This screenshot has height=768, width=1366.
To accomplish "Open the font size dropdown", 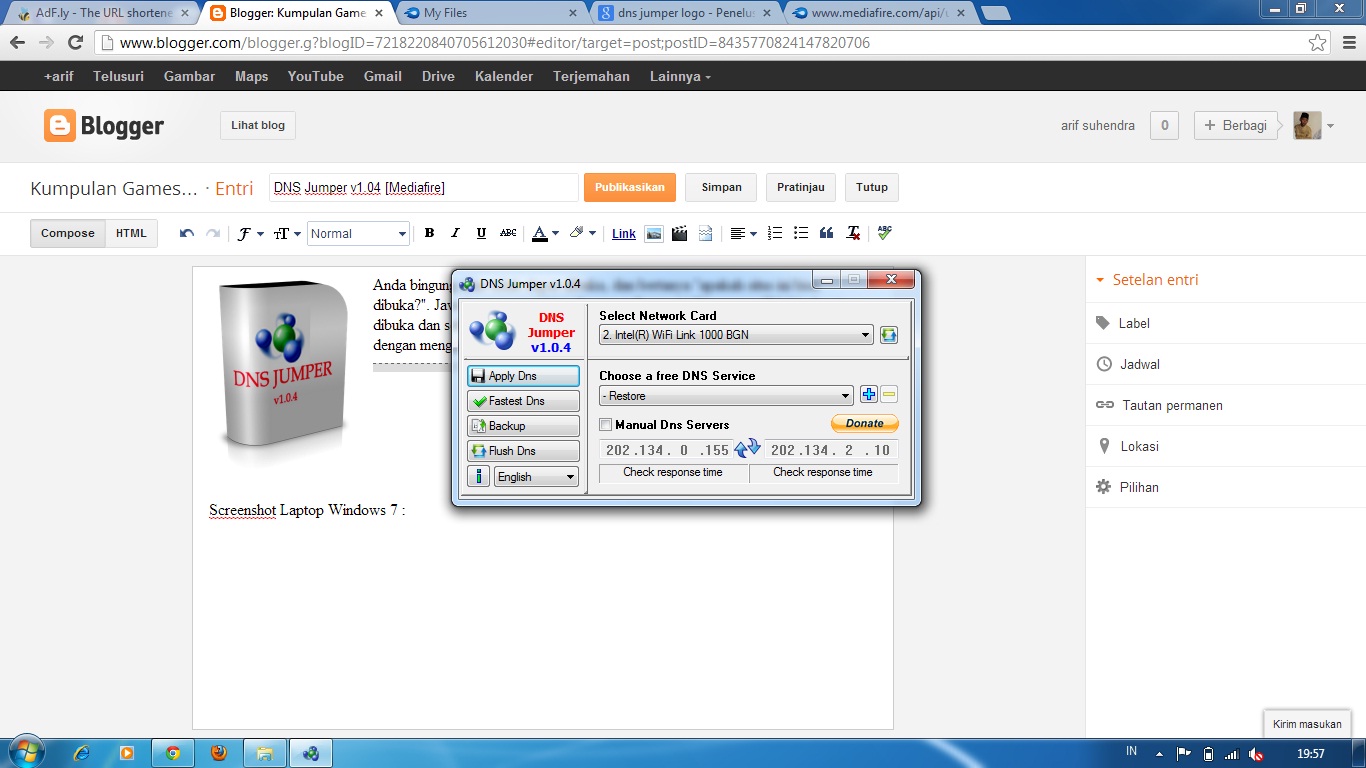I will 288,233.
